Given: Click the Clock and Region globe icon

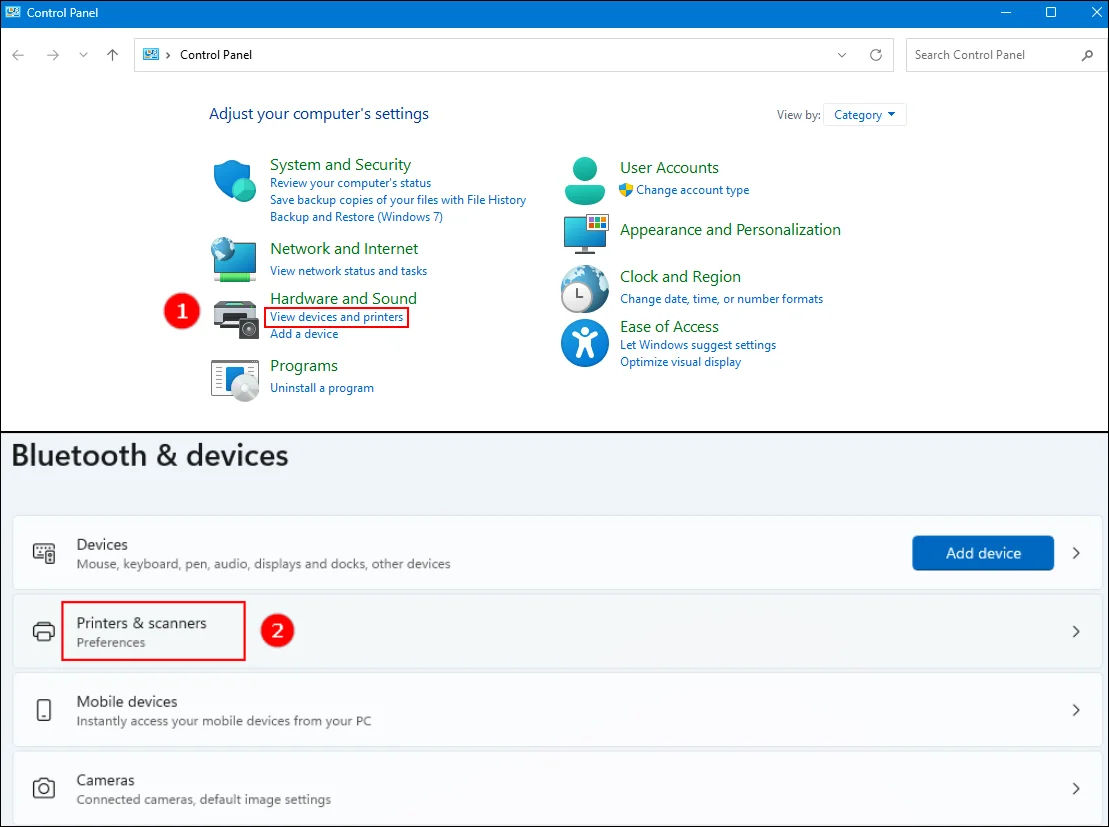Looking at the screenshot, I should (585, 289).
